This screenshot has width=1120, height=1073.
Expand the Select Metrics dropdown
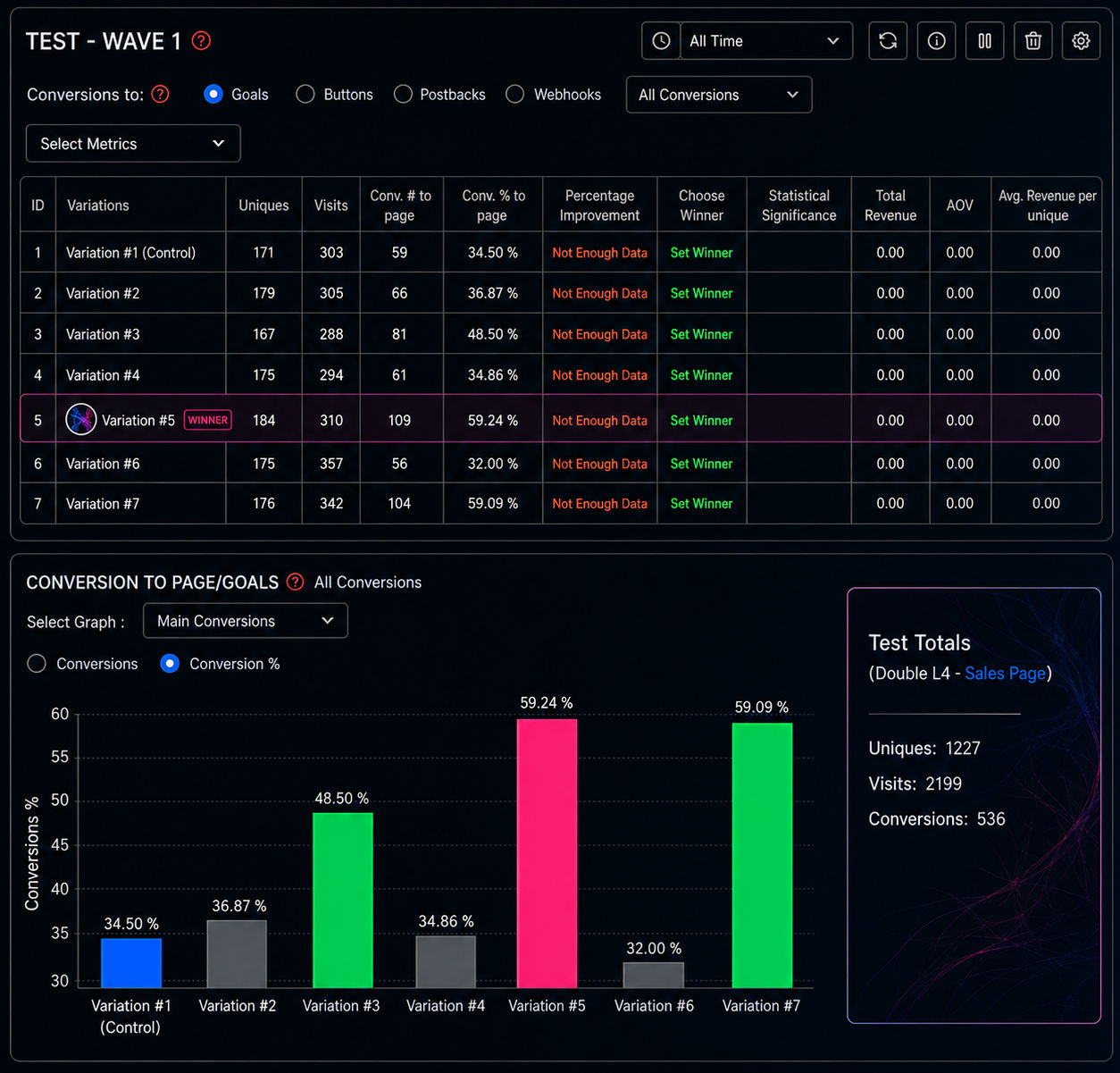(133, 144)
